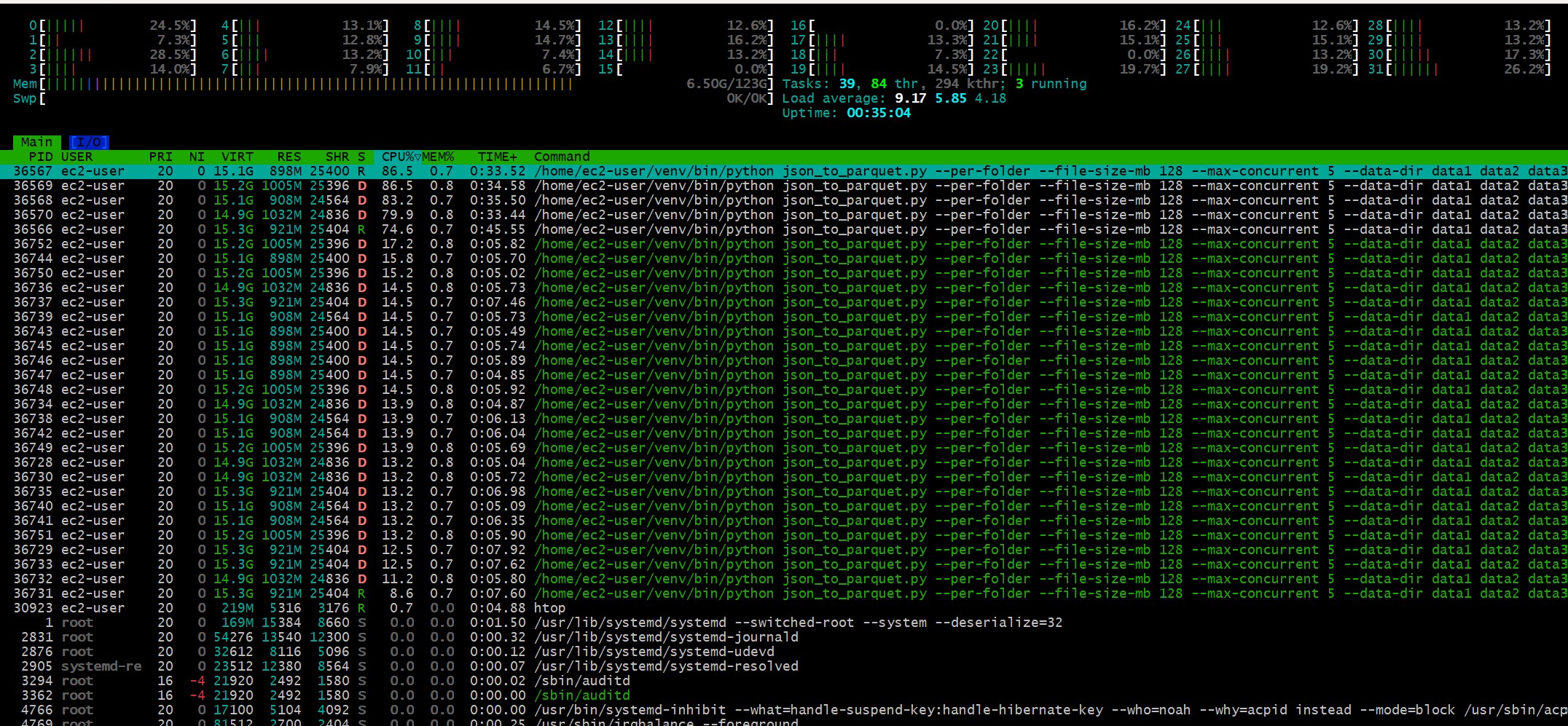Click the NI column header
Viewport: 1568px width, 726px height.
point(197,157)
